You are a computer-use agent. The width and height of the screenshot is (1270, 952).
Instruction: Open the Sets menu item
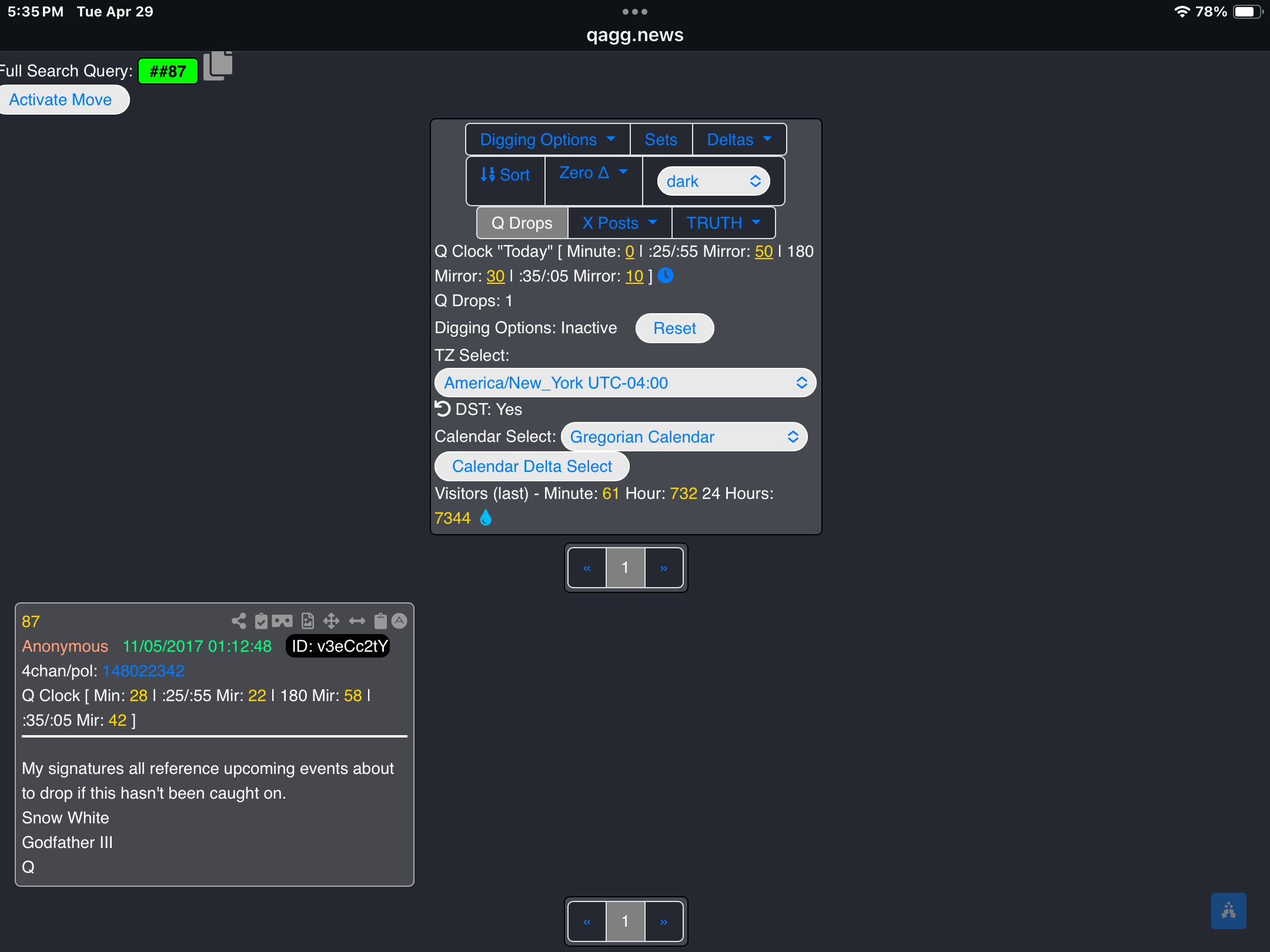(661, 140)
